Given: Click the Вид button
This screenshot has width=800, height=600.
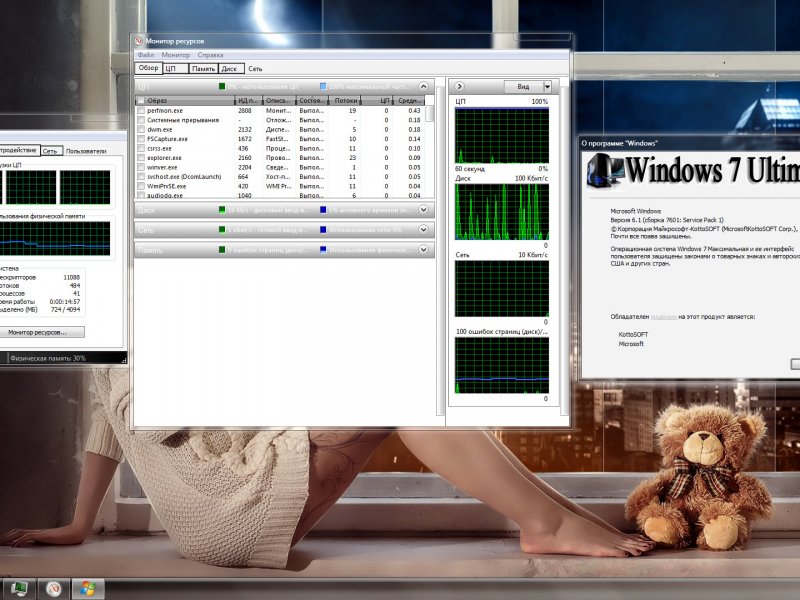Looking at the screenshot, I should pos(523,87).
